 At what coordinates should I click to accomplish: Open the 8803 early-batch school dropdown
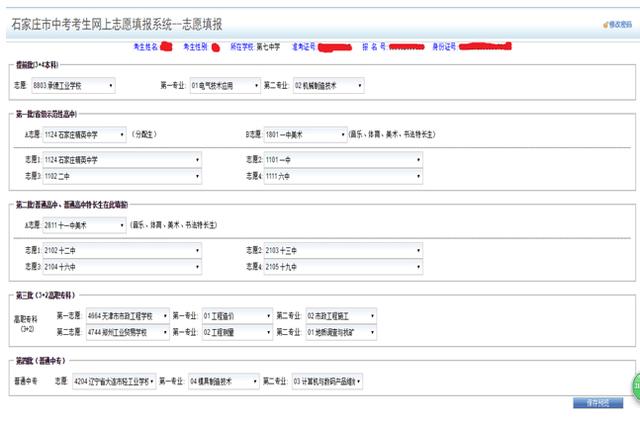coord(73,85)
